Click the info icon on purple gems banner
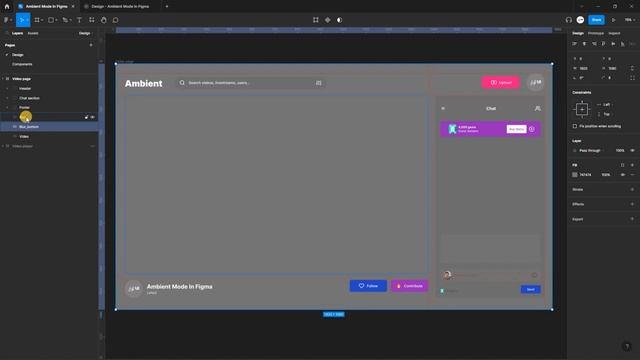 pyautogui.click(x=532, y=129)
